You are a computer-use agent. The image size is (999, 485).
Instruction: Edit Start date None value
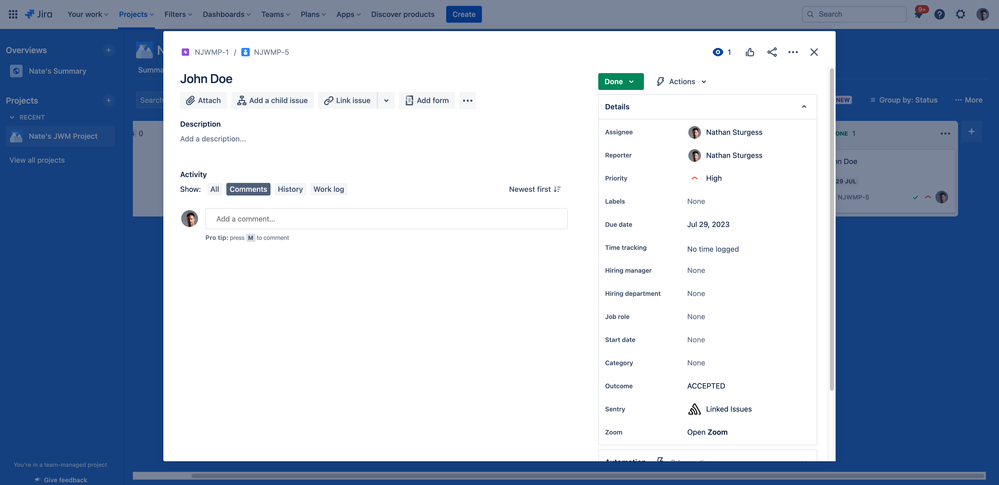[696, 340]
